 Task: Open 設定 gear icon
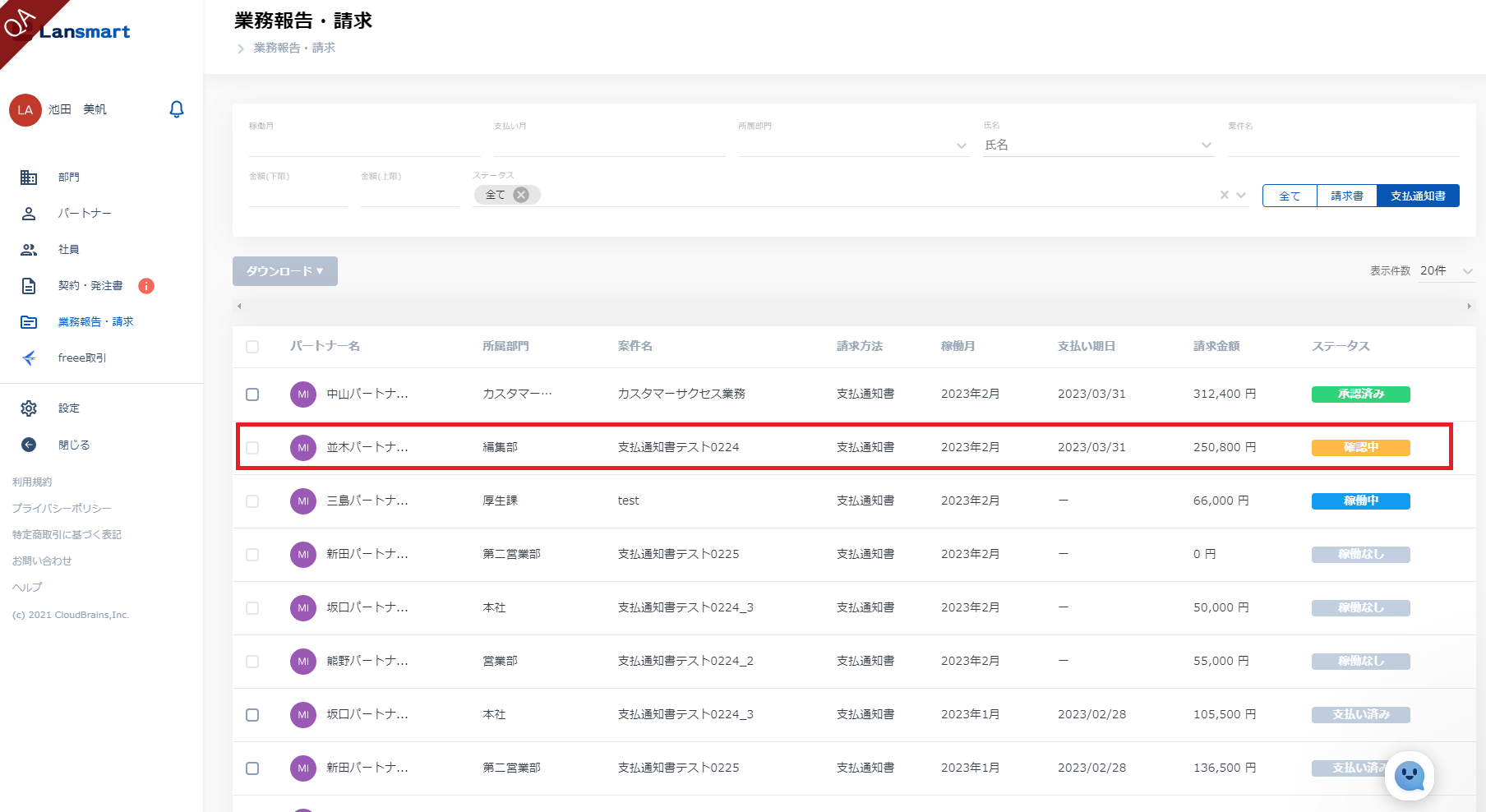click(29, 408)
